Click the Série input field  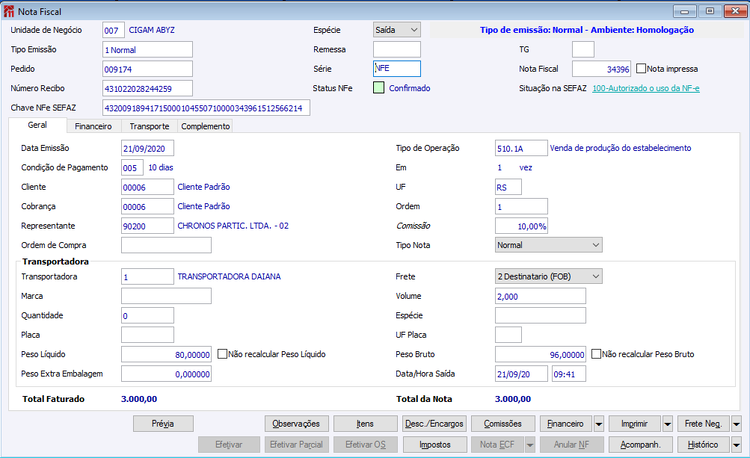397,69
